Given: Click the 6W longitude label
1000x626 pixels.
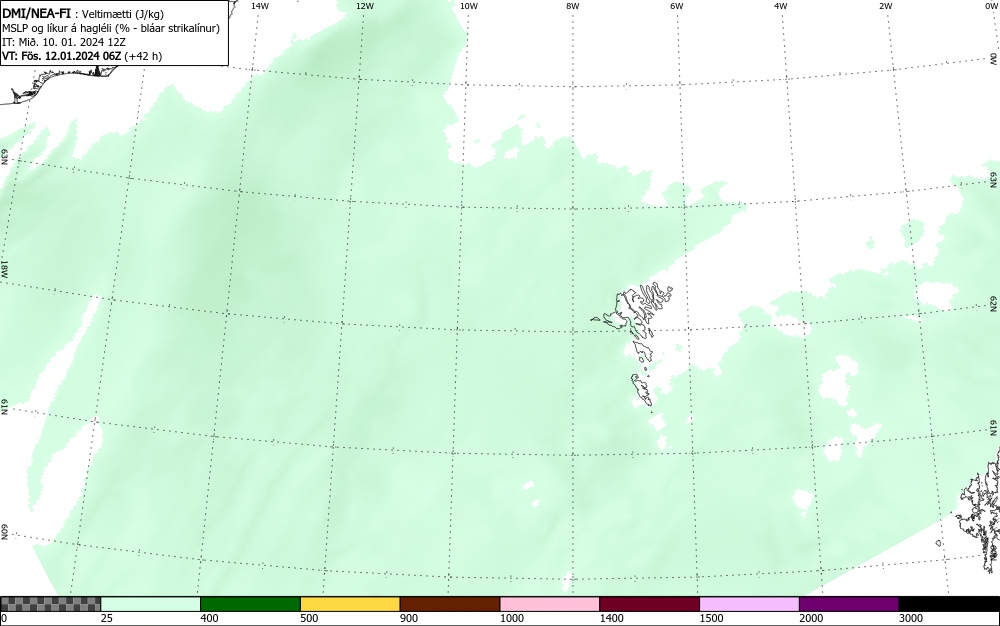Looking at the screenshot, I should [x=677, y=6].
